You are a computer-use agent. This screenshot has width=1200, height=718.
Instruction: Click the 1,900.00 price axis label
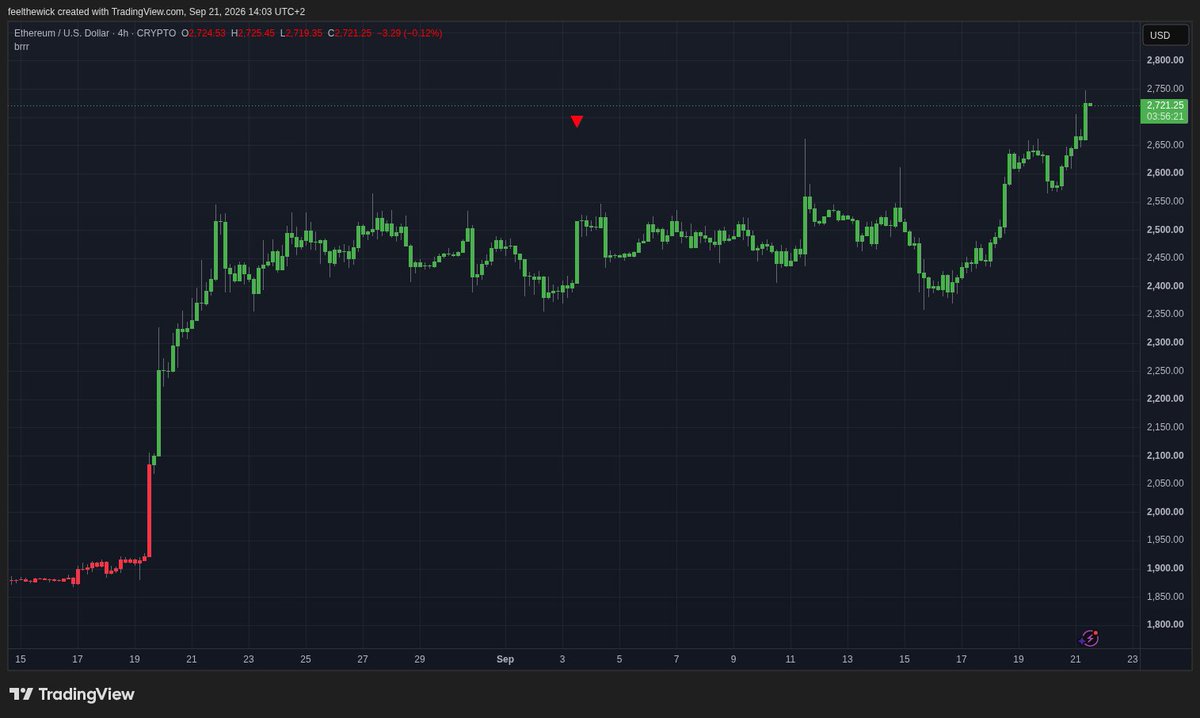pos(1166,569)
